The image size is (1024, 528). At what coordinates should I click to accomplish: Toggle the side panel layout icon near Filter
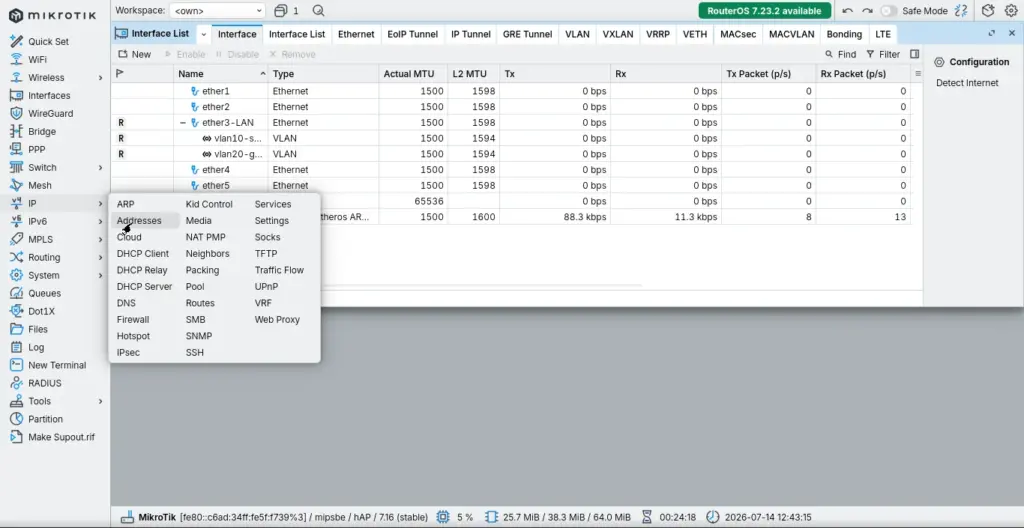914,54
